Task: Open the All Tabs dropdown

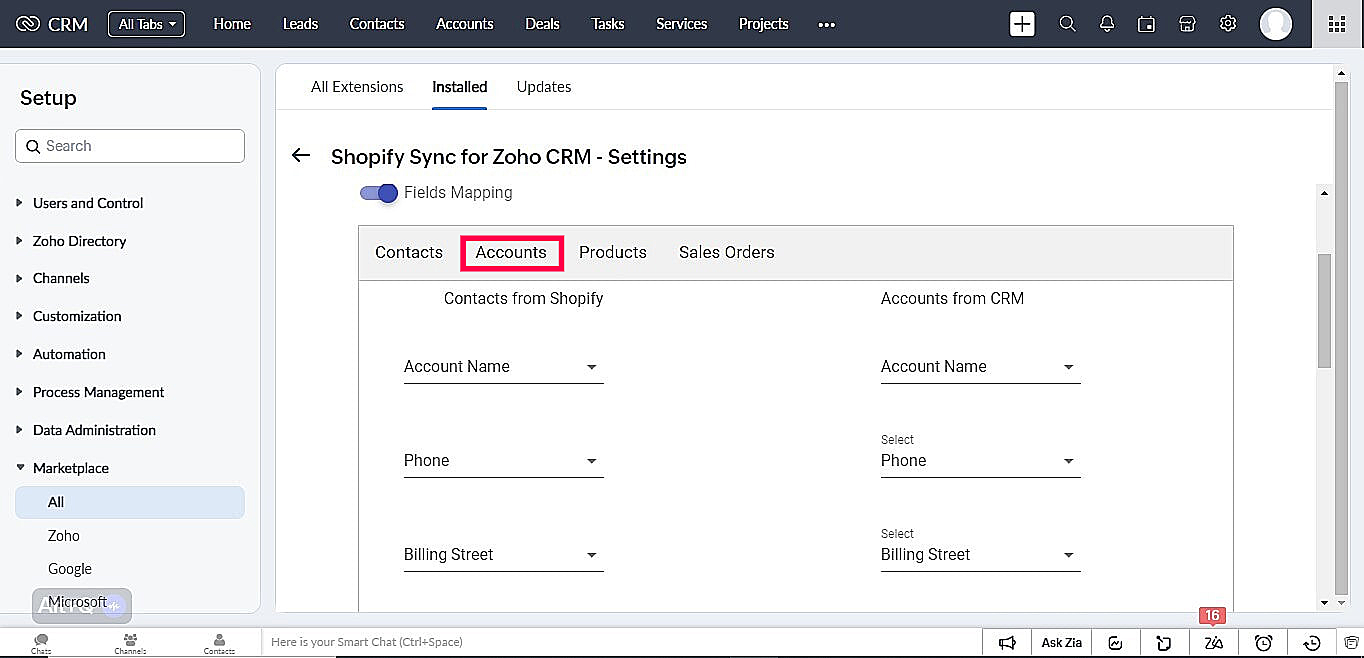Action: 146,24
